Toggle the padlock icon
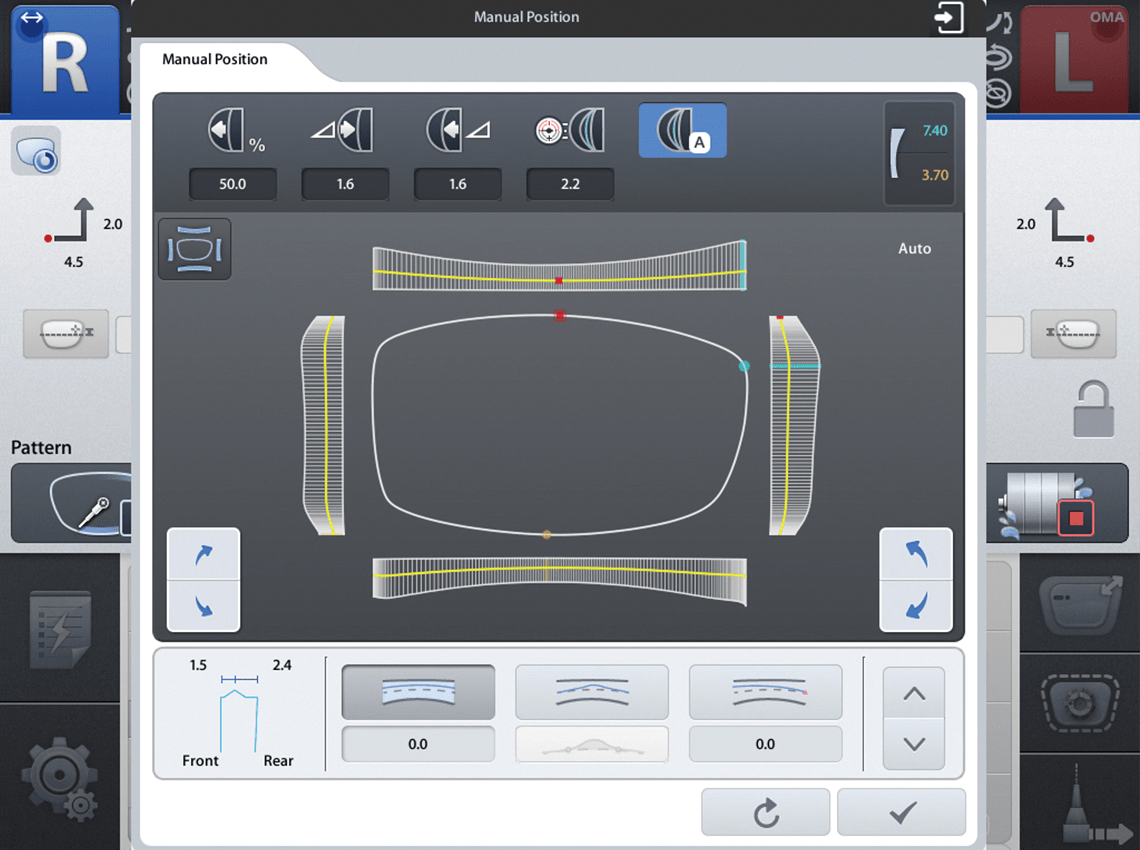 (1093, 409)
